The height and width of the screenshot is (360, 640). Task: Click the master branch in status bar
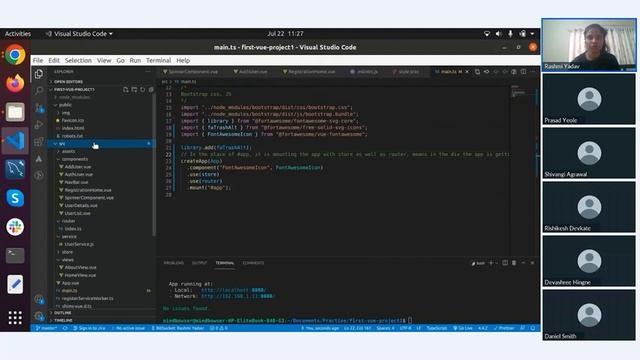(x=46, y=328)
